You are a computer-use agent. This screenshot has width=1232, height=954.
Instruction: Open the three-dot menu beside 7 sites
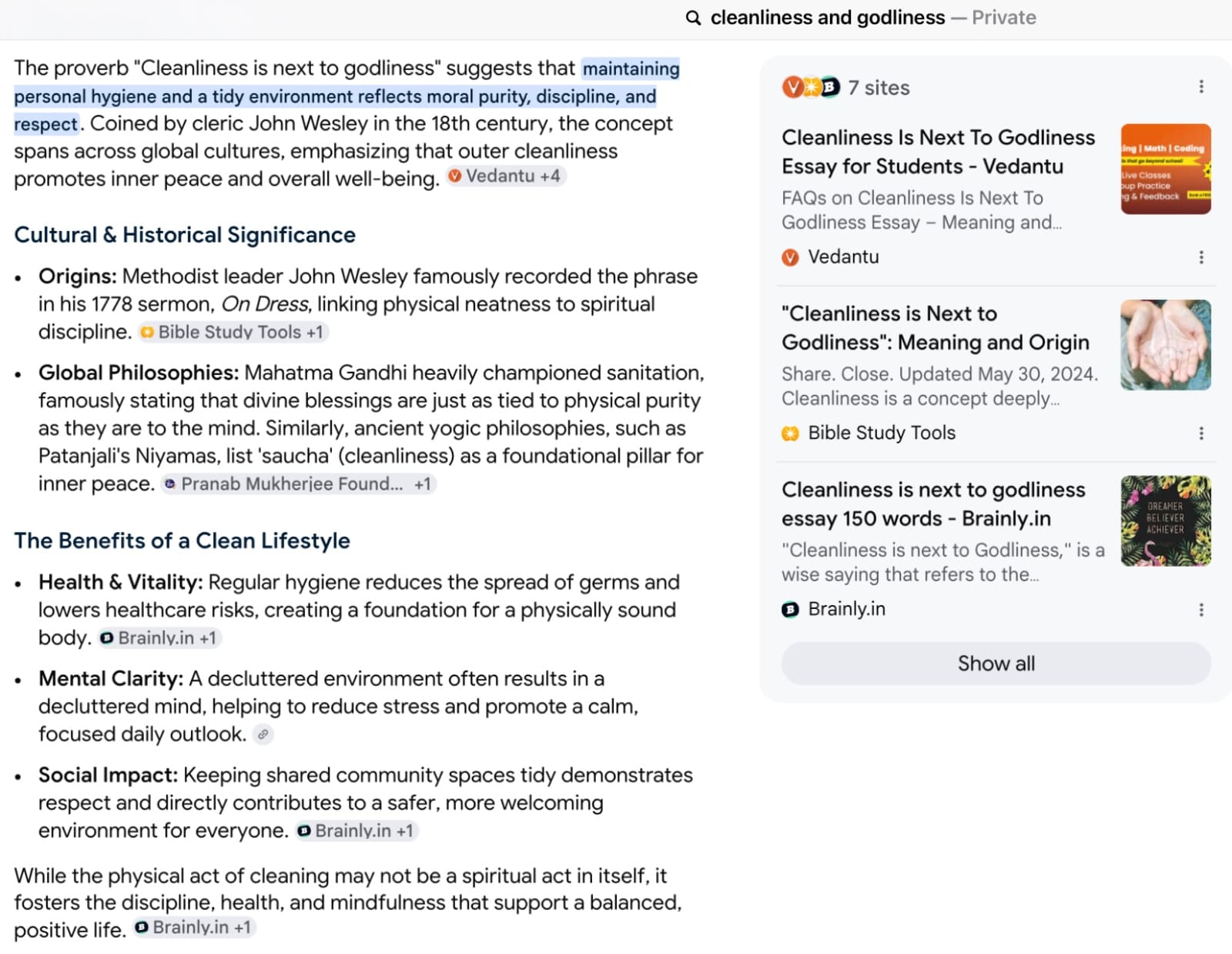pos(1201,87)
